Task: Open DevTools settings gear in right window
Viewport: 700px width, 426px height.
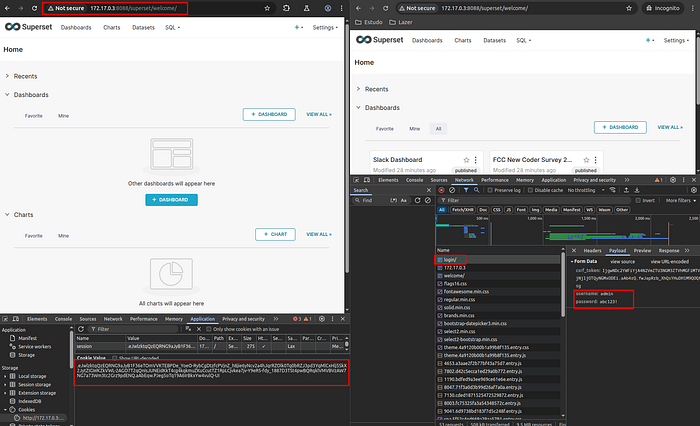Action: 673,180
